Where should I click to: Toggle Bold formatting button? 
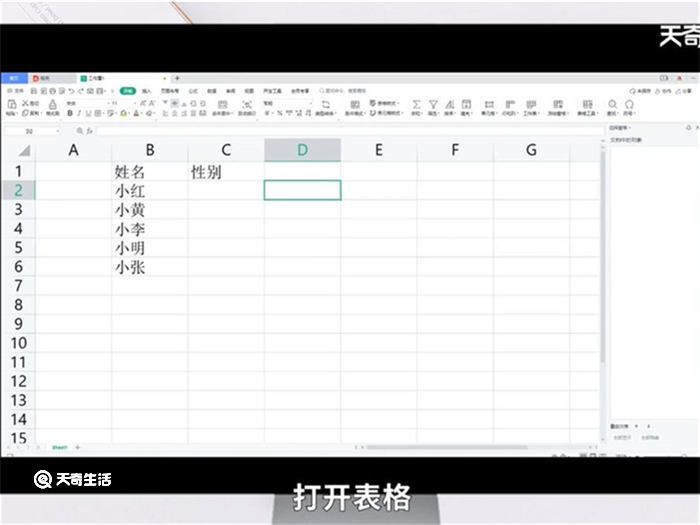[69, 114]
